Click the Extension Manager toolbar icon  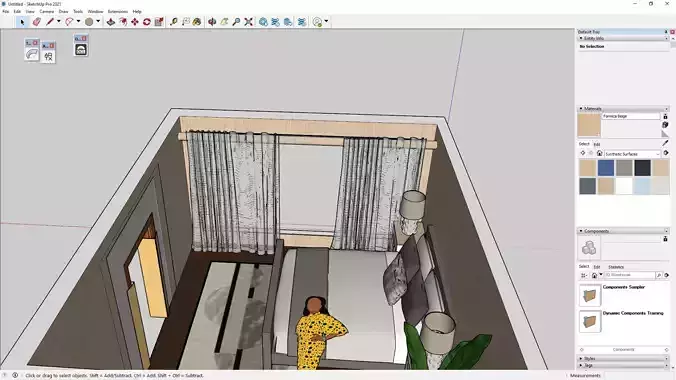coord(302,22)
